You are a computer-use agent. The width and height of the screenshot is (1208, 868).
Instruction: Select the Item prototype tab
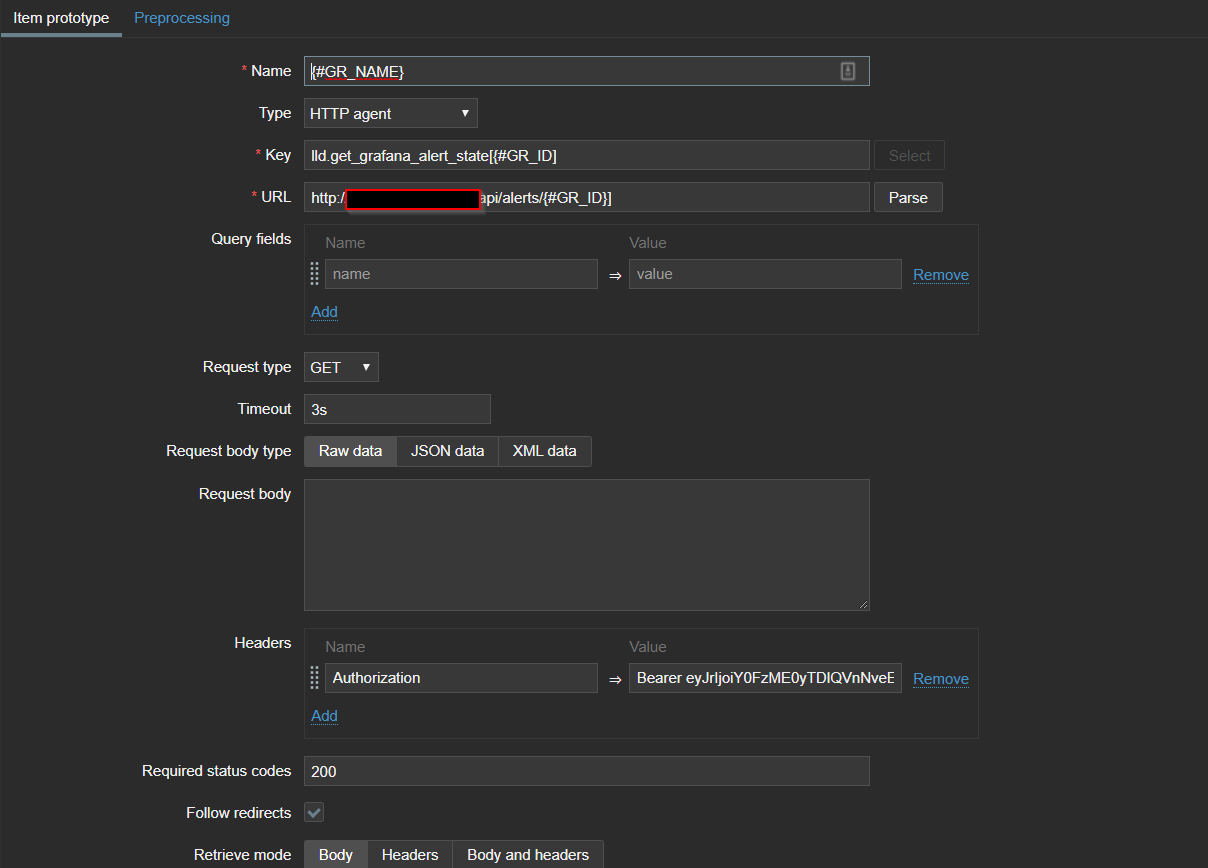click(x=61, y=18)
